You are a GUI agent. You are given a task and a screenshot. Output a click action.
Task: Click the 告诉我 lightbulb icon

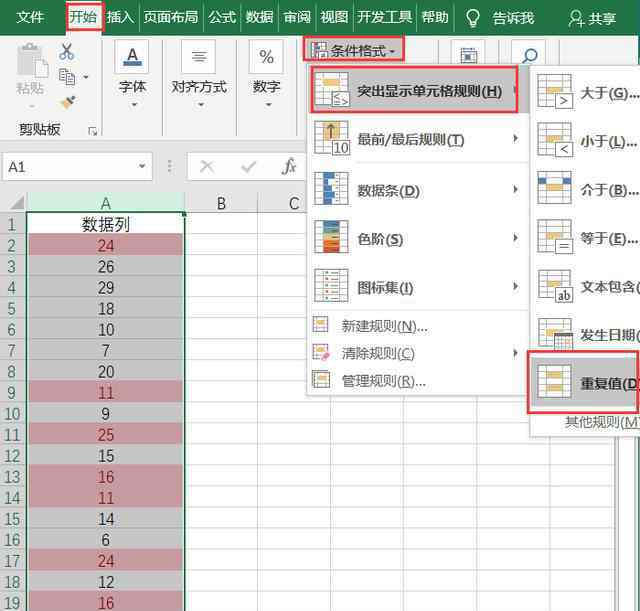[x=473, y=18]
